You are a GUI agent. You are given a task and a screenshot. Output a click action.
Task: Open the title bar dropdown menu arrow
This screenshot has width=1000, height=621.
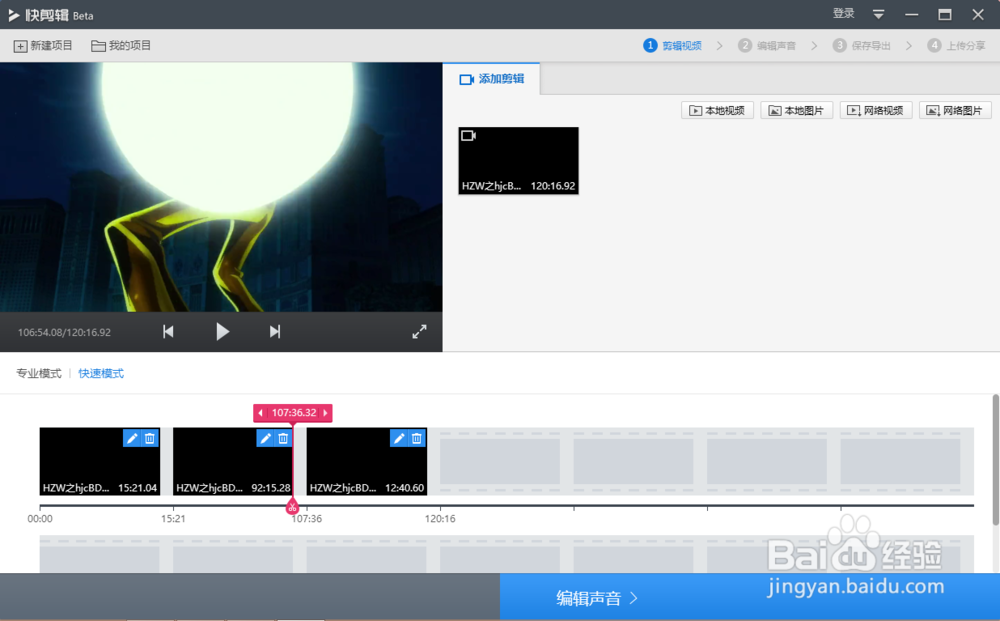coord(878,15)
